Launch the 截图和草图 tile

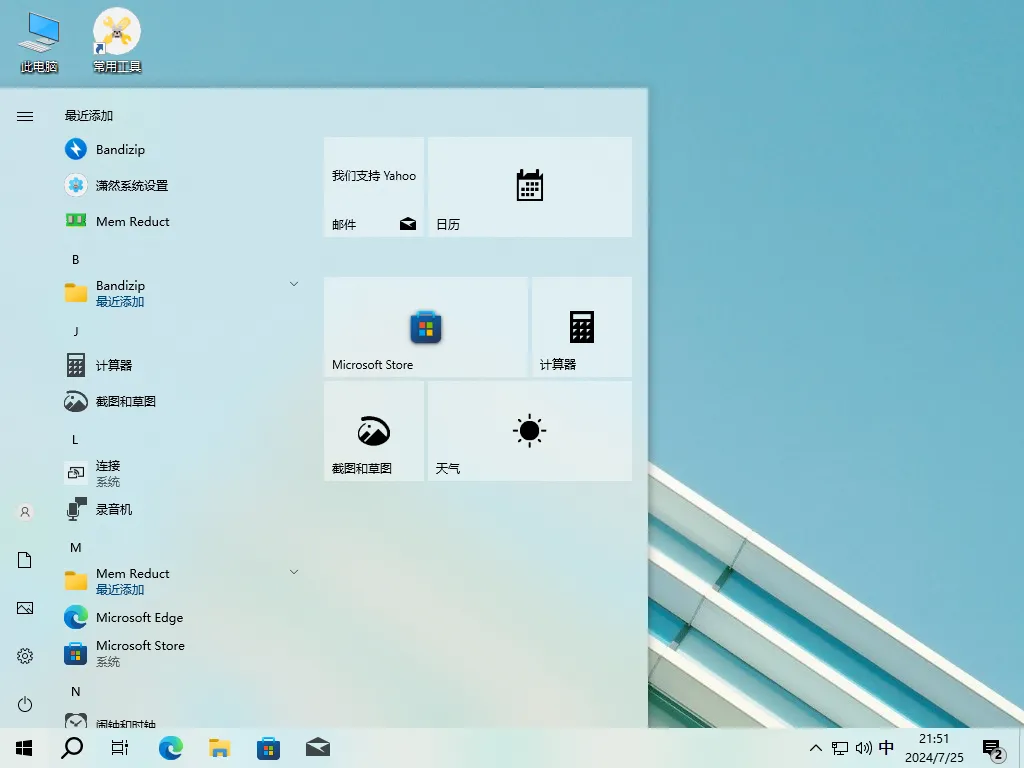[x=373, y=431]
